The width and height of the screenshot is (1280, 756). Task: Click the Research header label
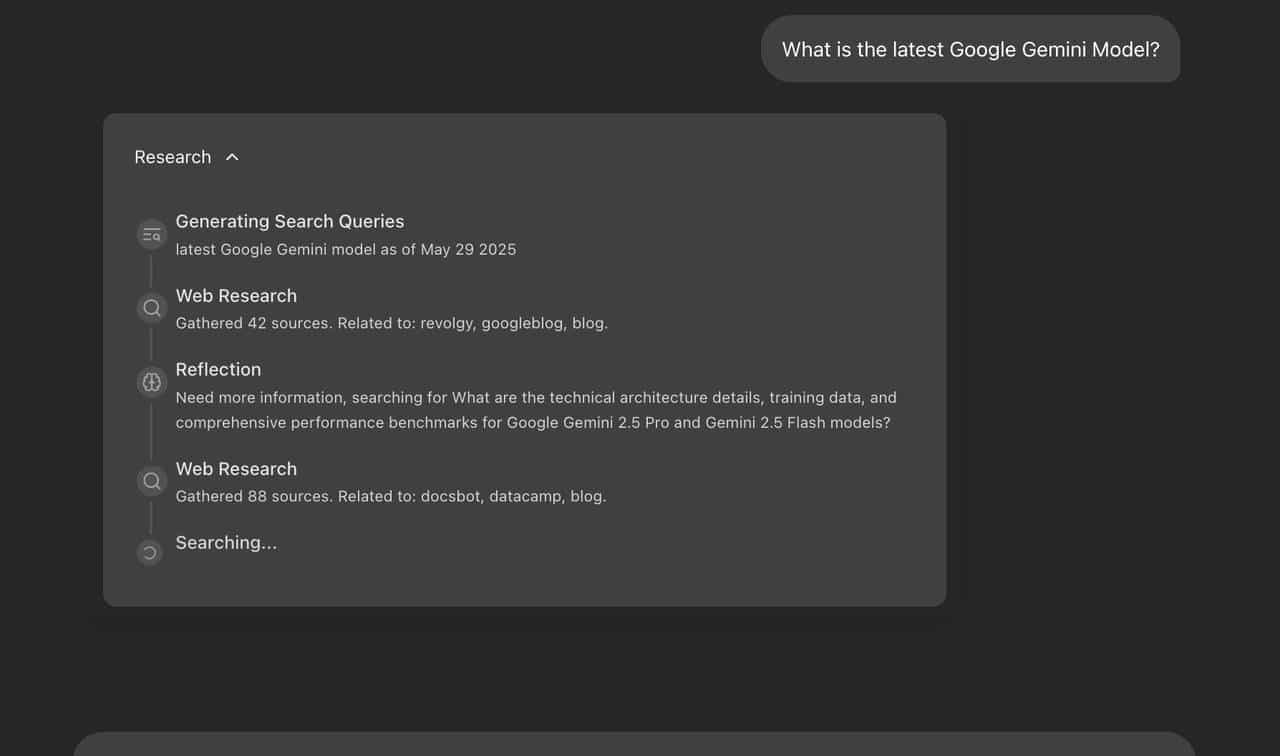173,157
